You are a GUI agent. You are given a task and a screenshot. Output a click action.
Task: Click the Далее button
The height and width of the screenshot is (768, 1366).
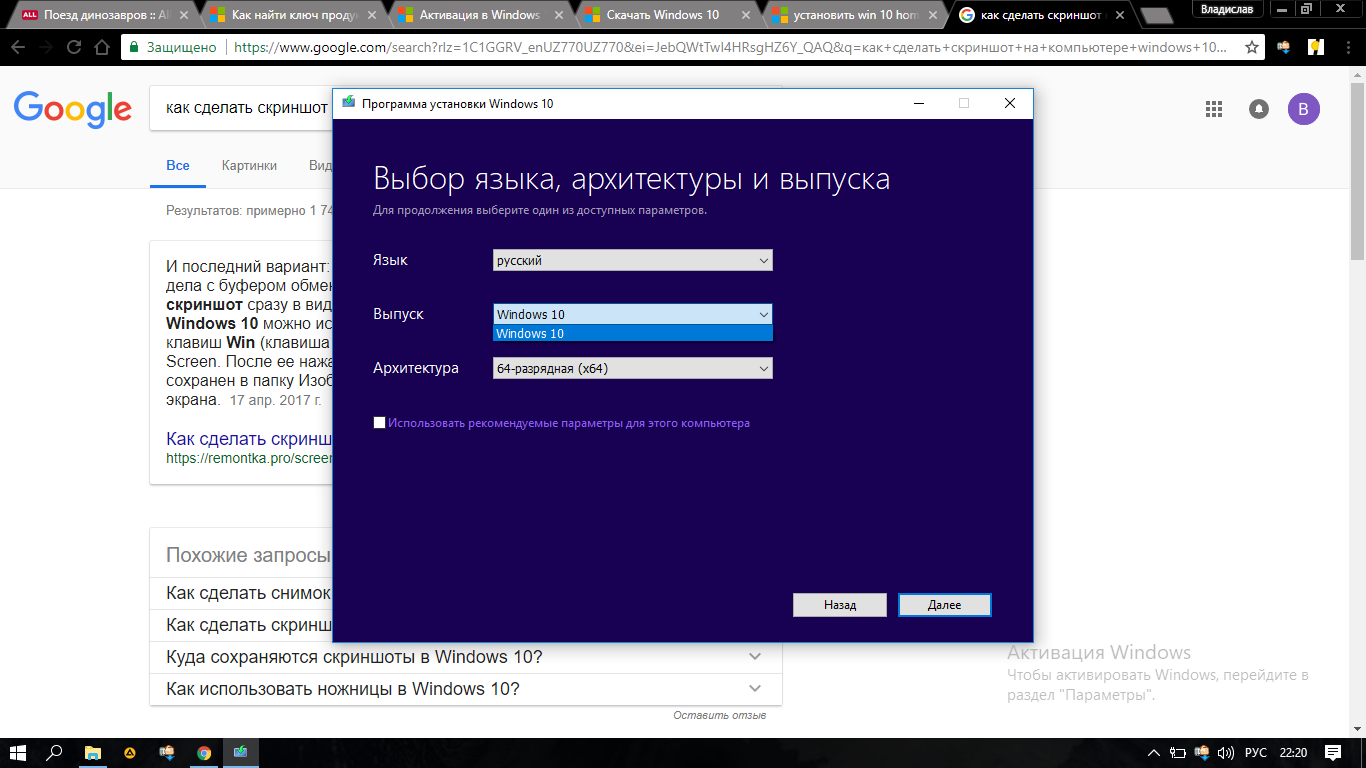[944, 605]
